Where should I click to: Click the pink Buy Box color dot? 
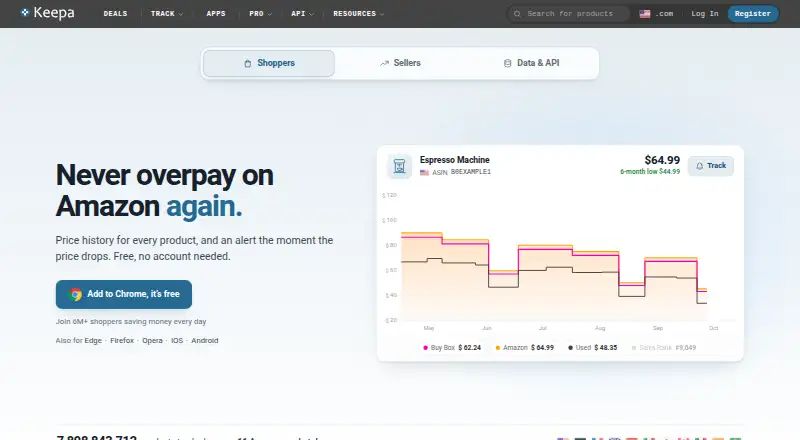tap(426, 348)
